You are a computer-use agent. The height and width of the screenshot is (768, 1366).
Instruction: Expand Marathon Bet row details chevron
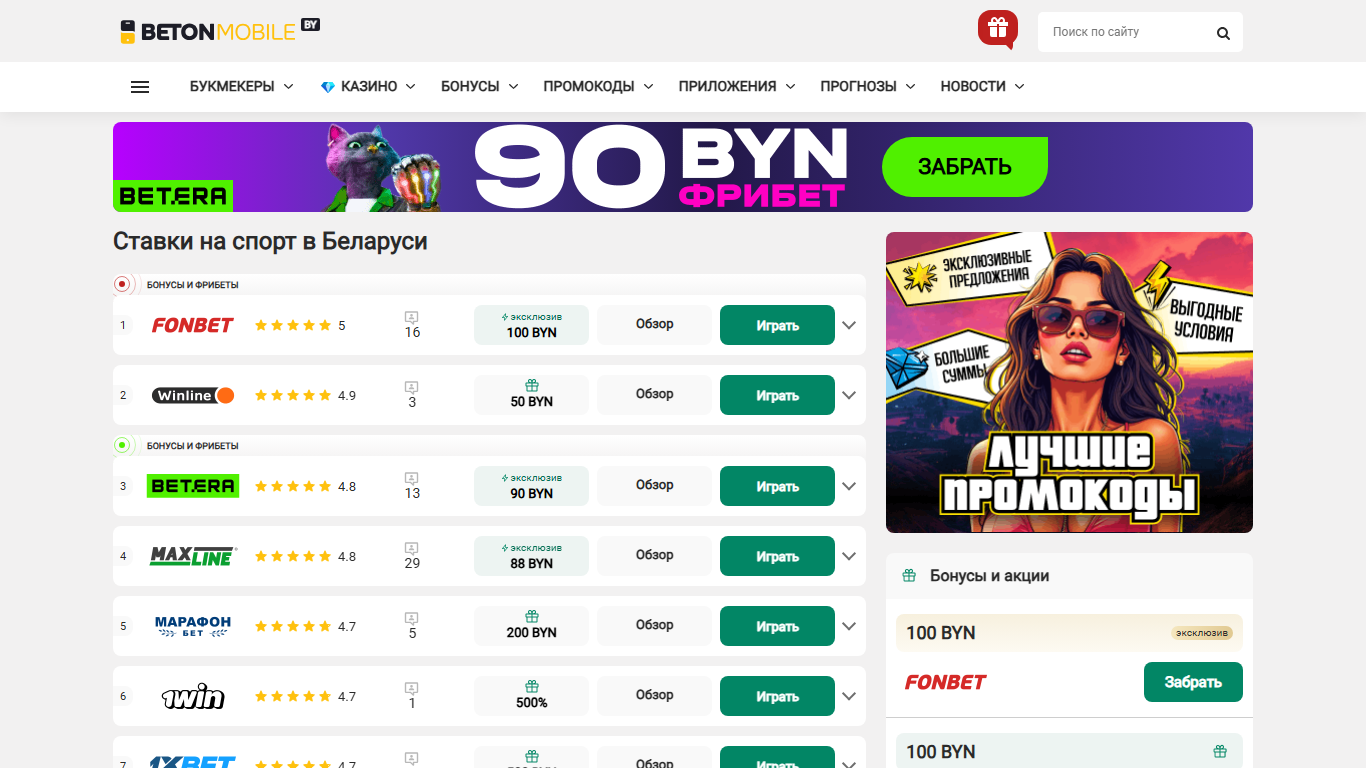[x=849, y=626]
